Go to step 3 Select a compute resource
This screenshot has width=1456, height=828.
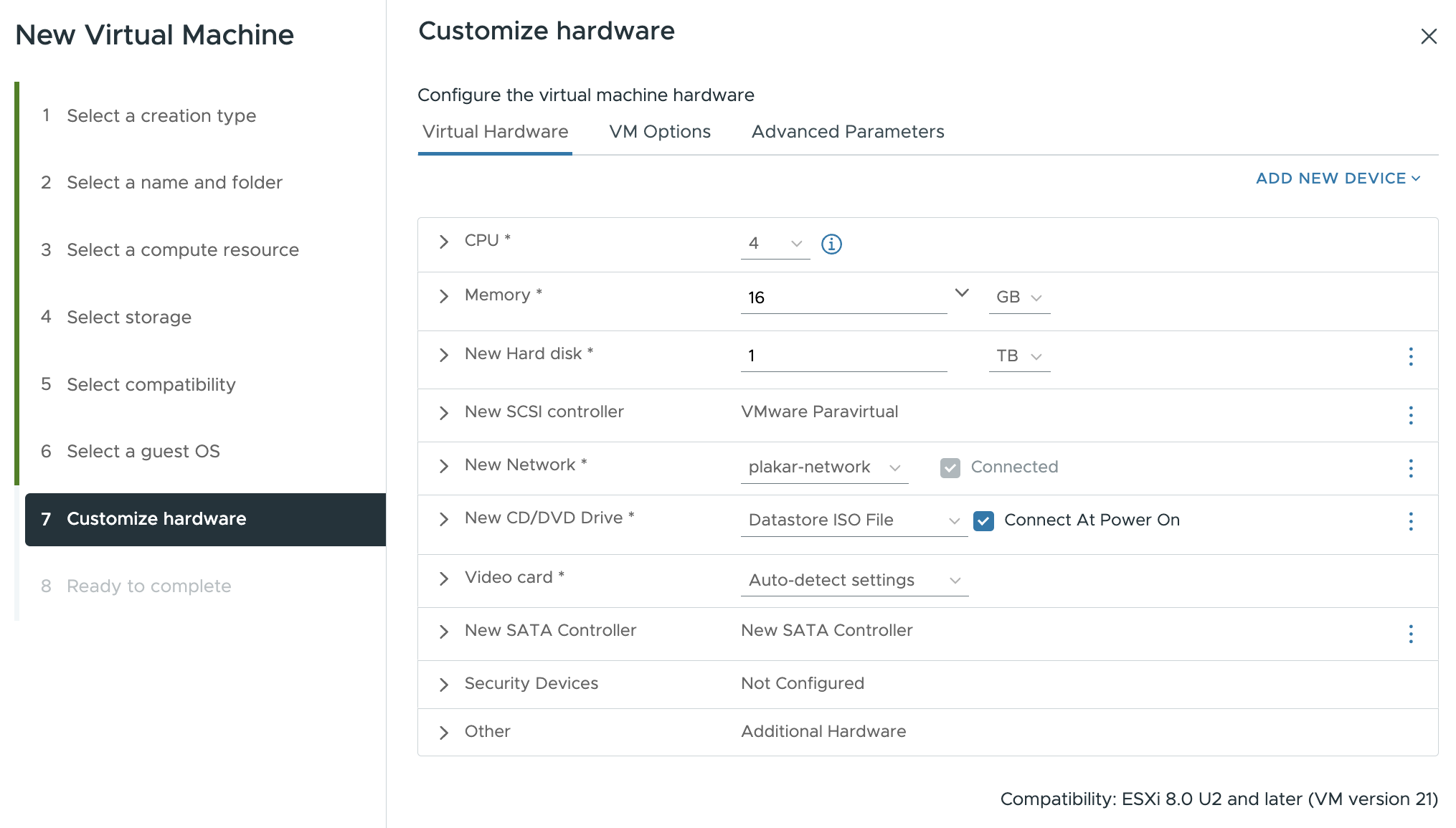(183, 250)
